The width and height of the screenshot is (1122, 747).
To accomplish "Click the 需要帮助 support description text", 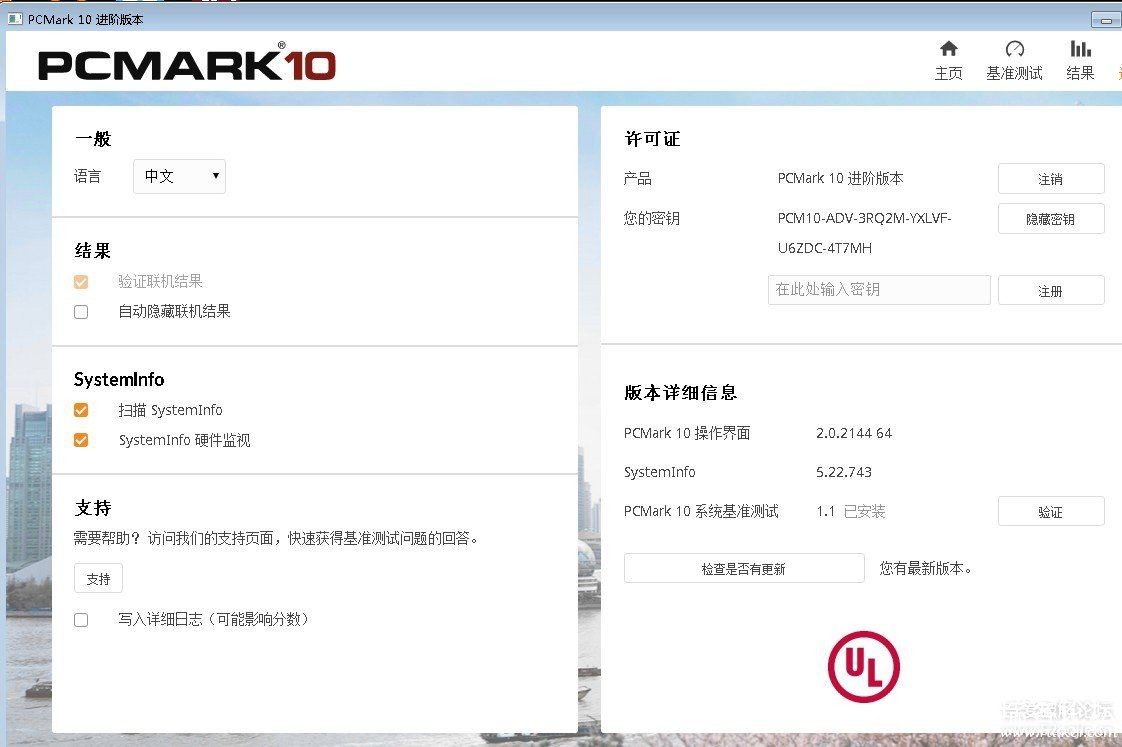I will click(275, 538).
